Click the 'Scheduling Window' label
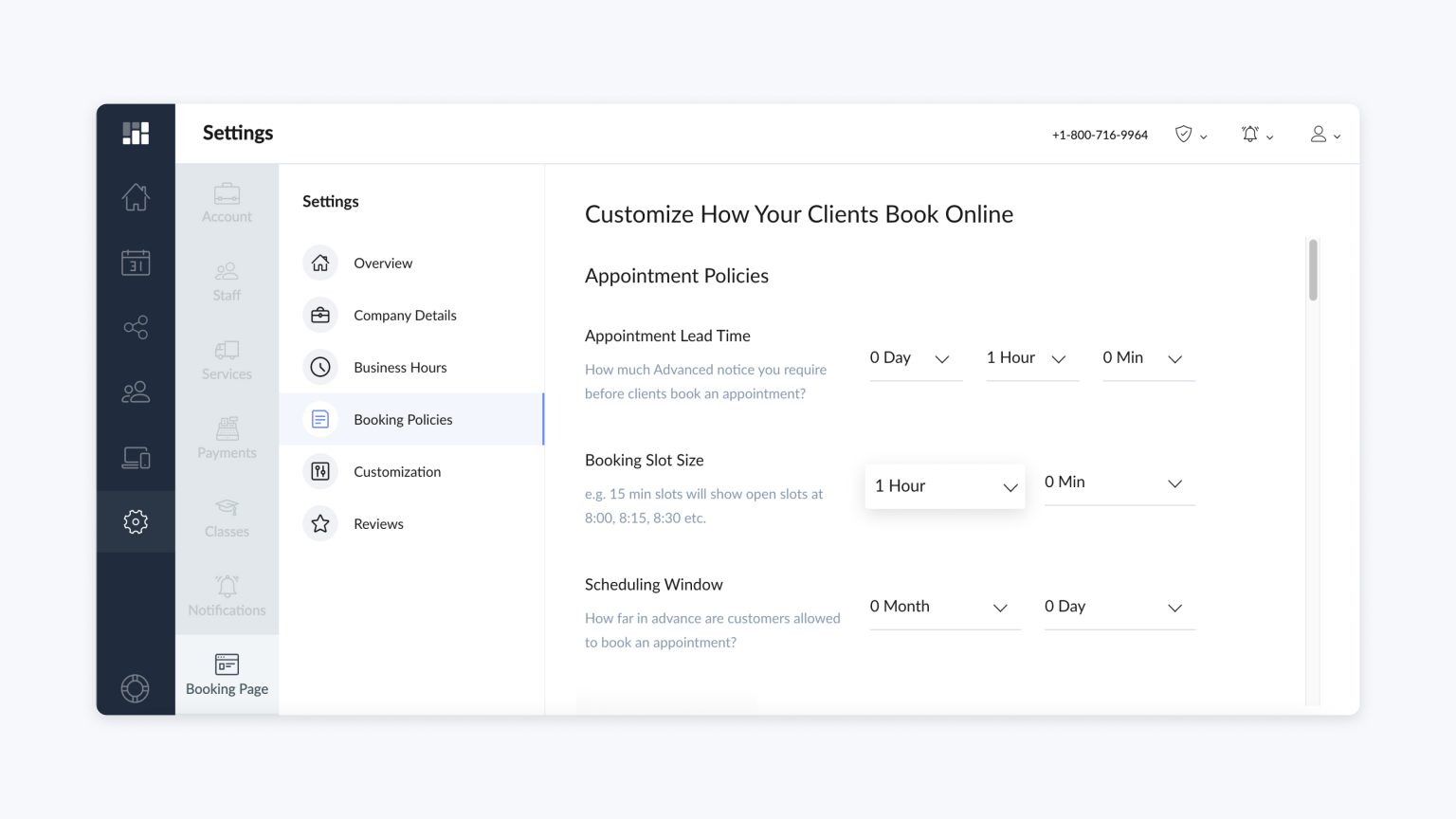Screen dimensions: 1456x819 [x=654, y=584]
